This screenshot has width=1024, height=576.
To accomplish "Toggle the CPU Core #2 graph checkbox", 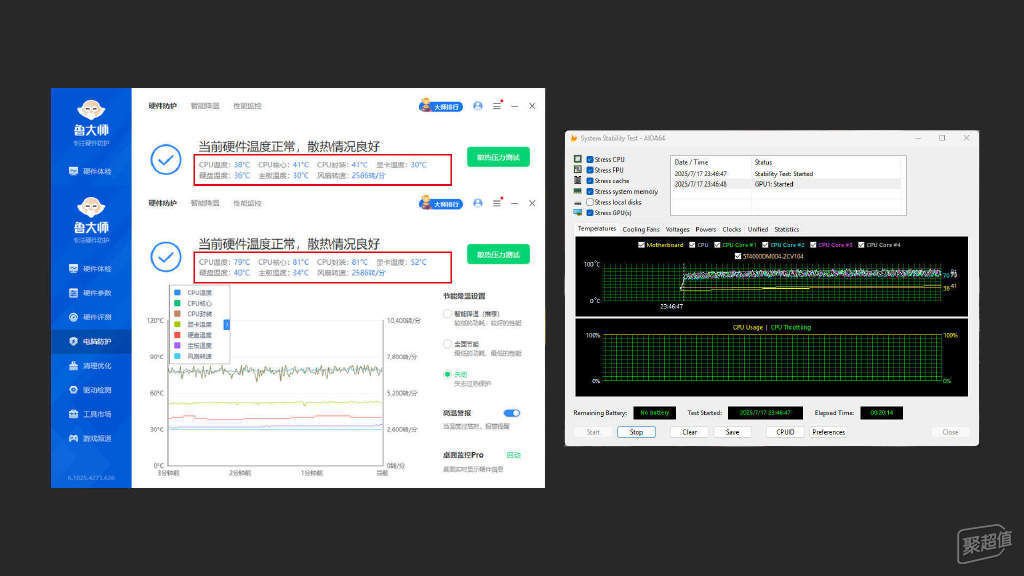I will click(765, 245).
